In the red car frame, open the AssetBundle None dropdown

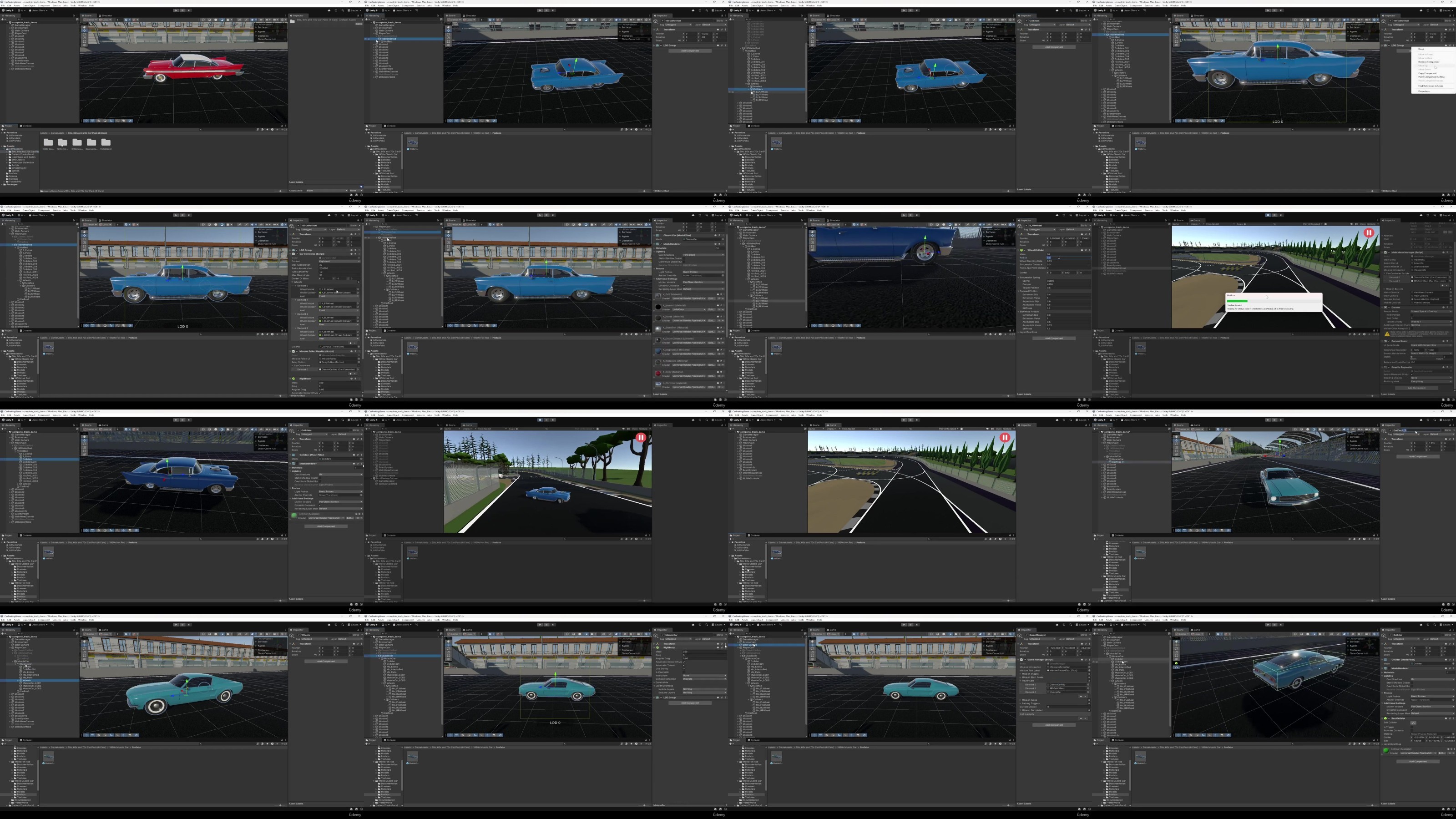tap(327, 191)
